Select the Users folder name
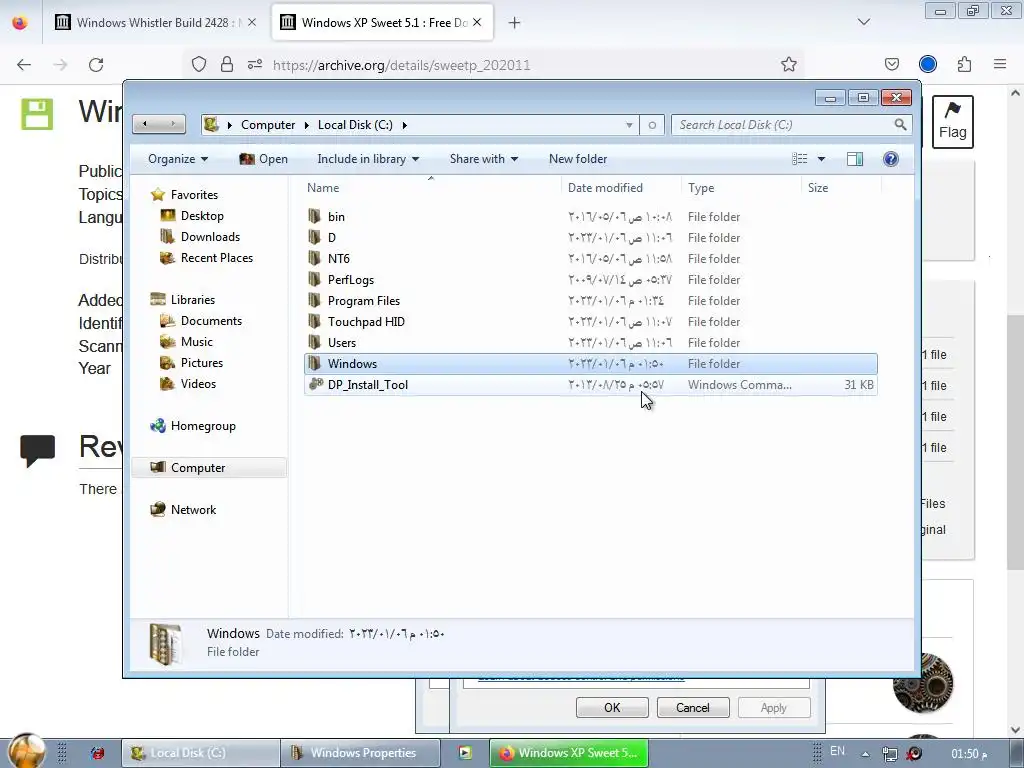The height and width of the screenshot is (768, 1024). coord(342,342)
